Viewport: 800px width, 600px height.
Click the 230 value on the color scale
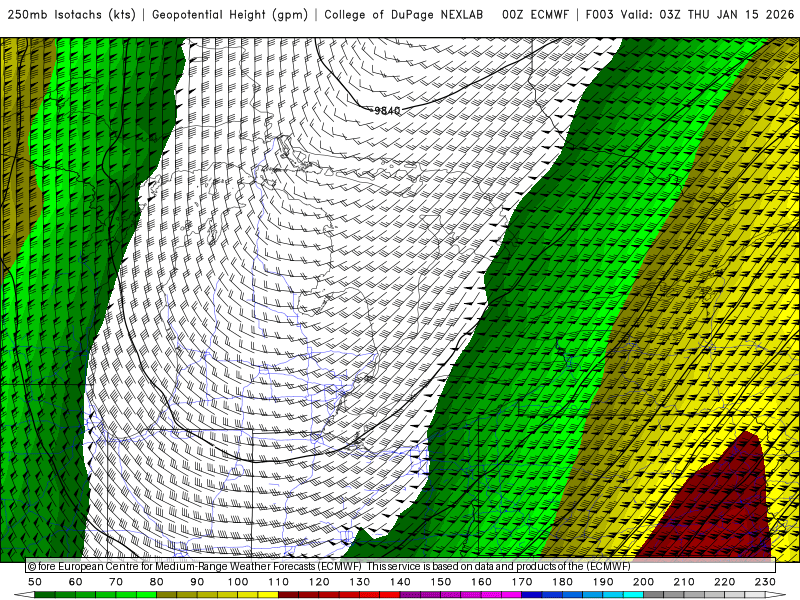[x=765, y=582]
